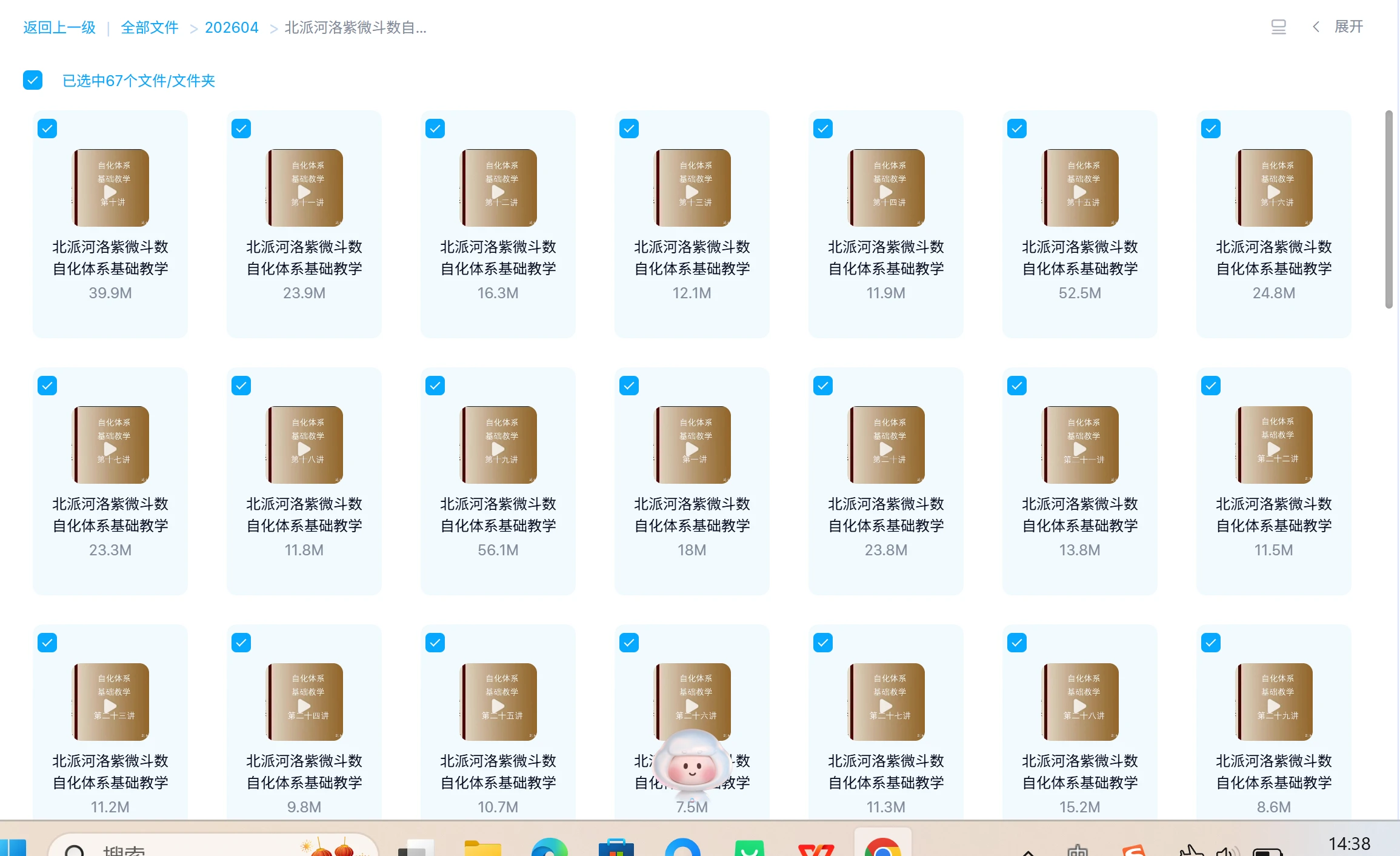Deselect the 39.9M video's checkbox
The height and width of the screenshot is (856, 1400).
tap(48, 129)
